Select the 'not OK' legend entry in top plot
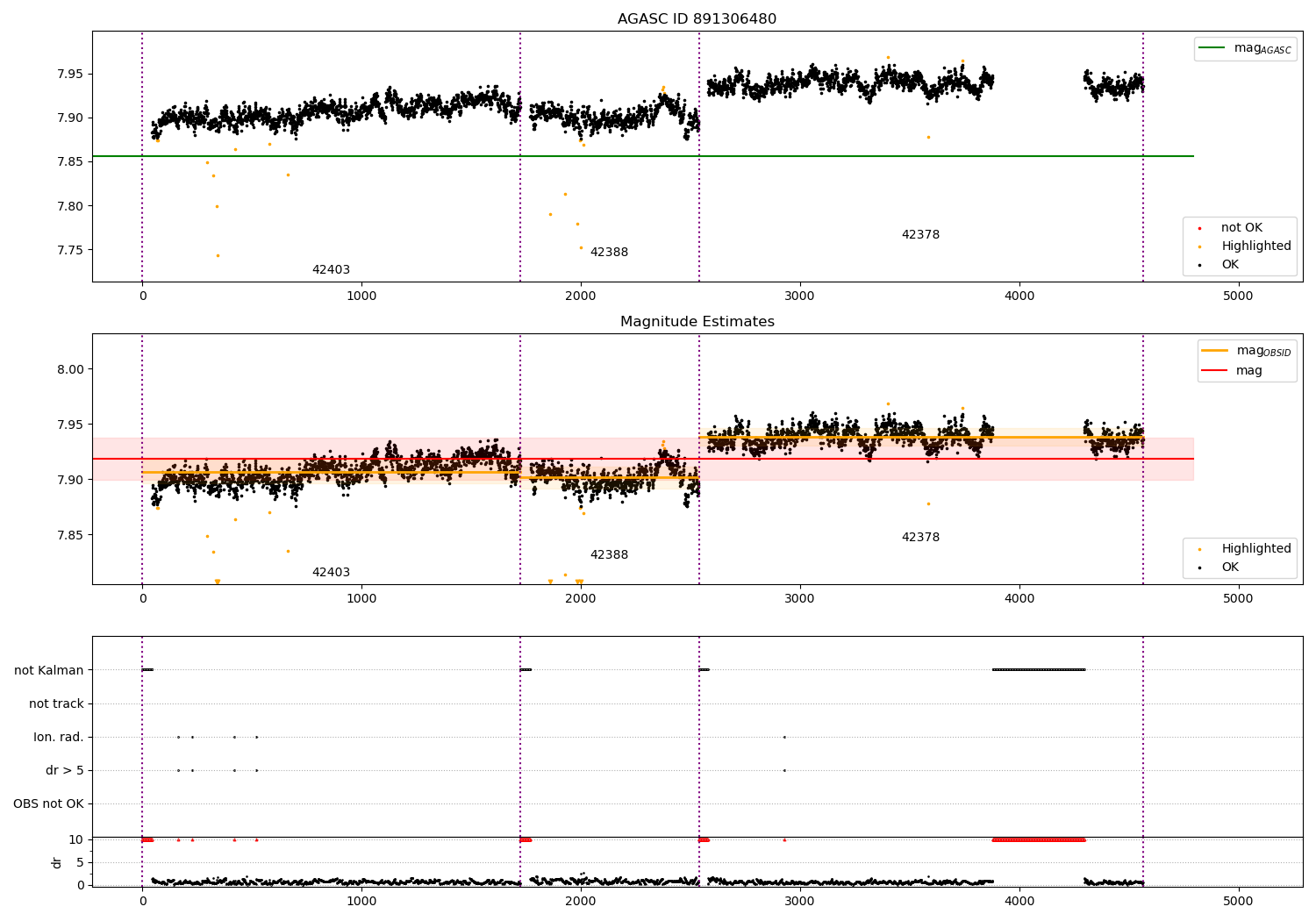Screen dimensions: 1316x921 [x=1241, y=228]
